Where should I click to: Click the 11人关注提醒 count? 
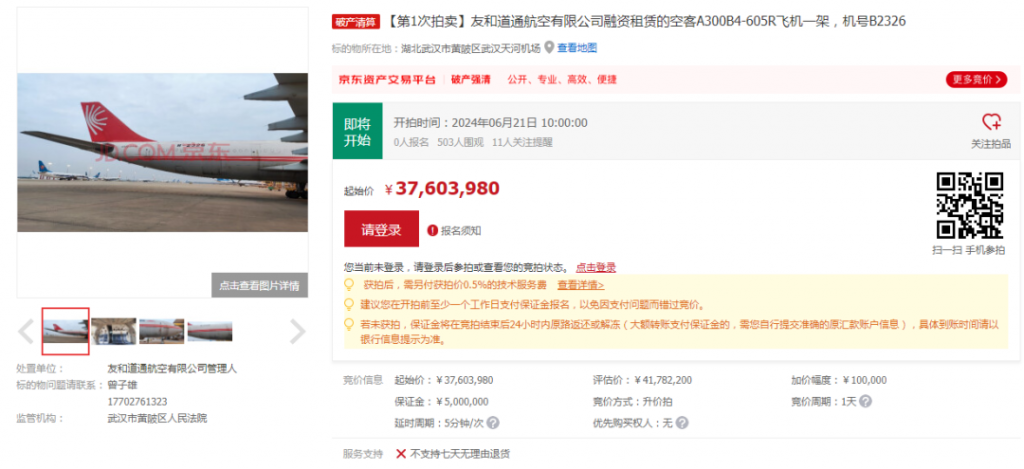pyautogui.click(x=522, y=142)
